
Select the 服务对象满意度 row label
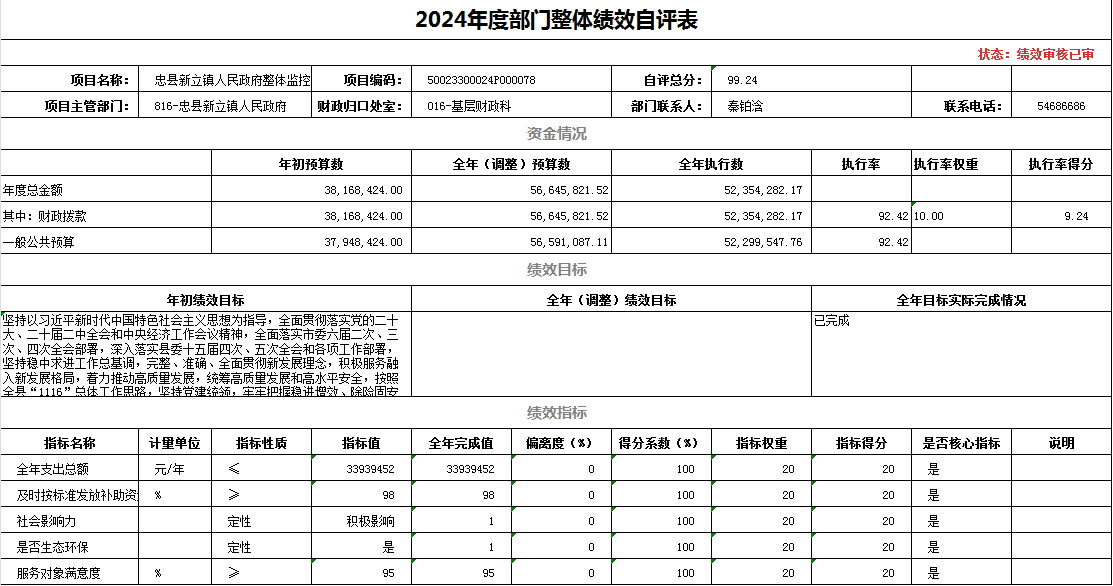(x=58, y=574)
